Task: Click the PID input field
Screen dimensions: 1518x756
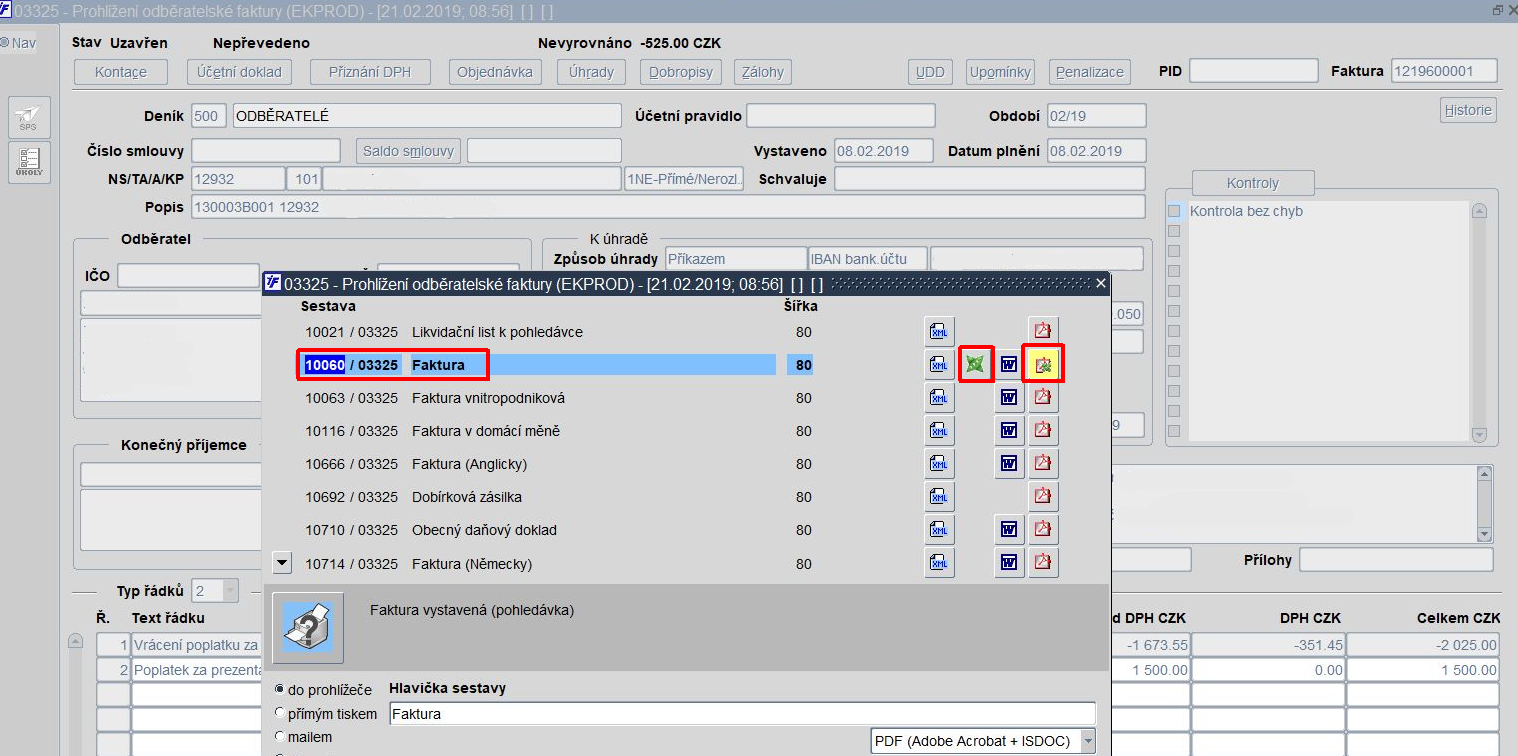Action: [x=1254, y=71]
